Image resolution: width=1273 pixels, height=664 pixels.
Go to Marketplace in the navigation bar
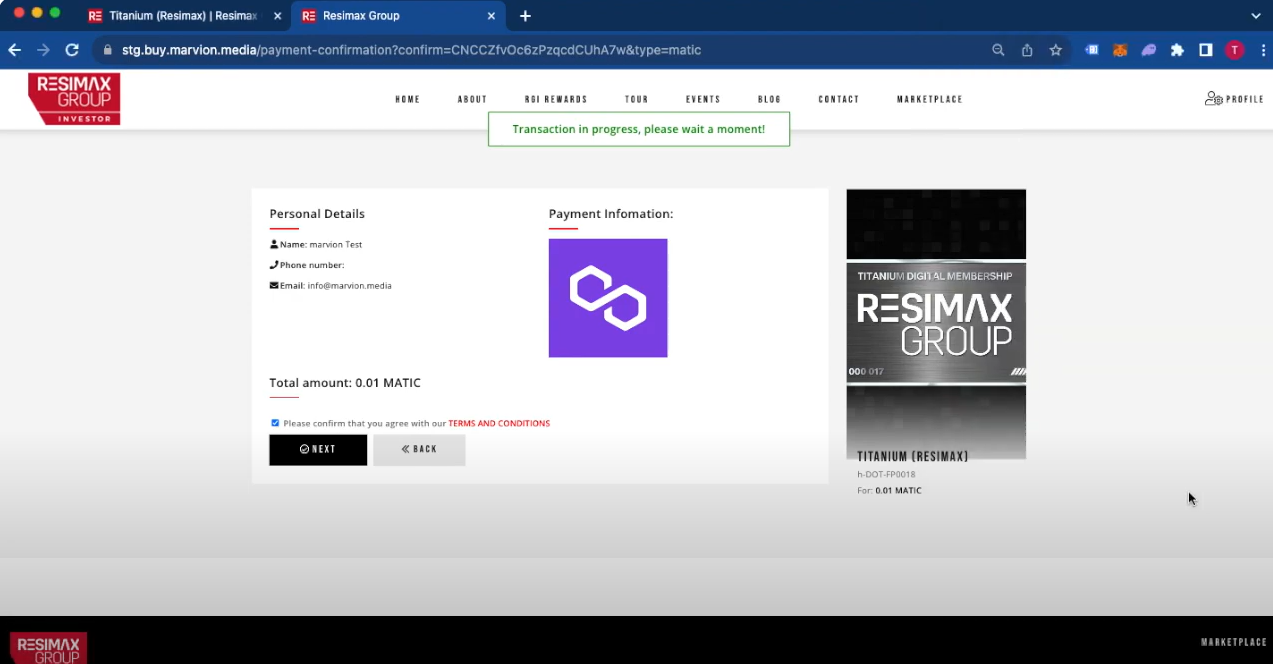929,100
